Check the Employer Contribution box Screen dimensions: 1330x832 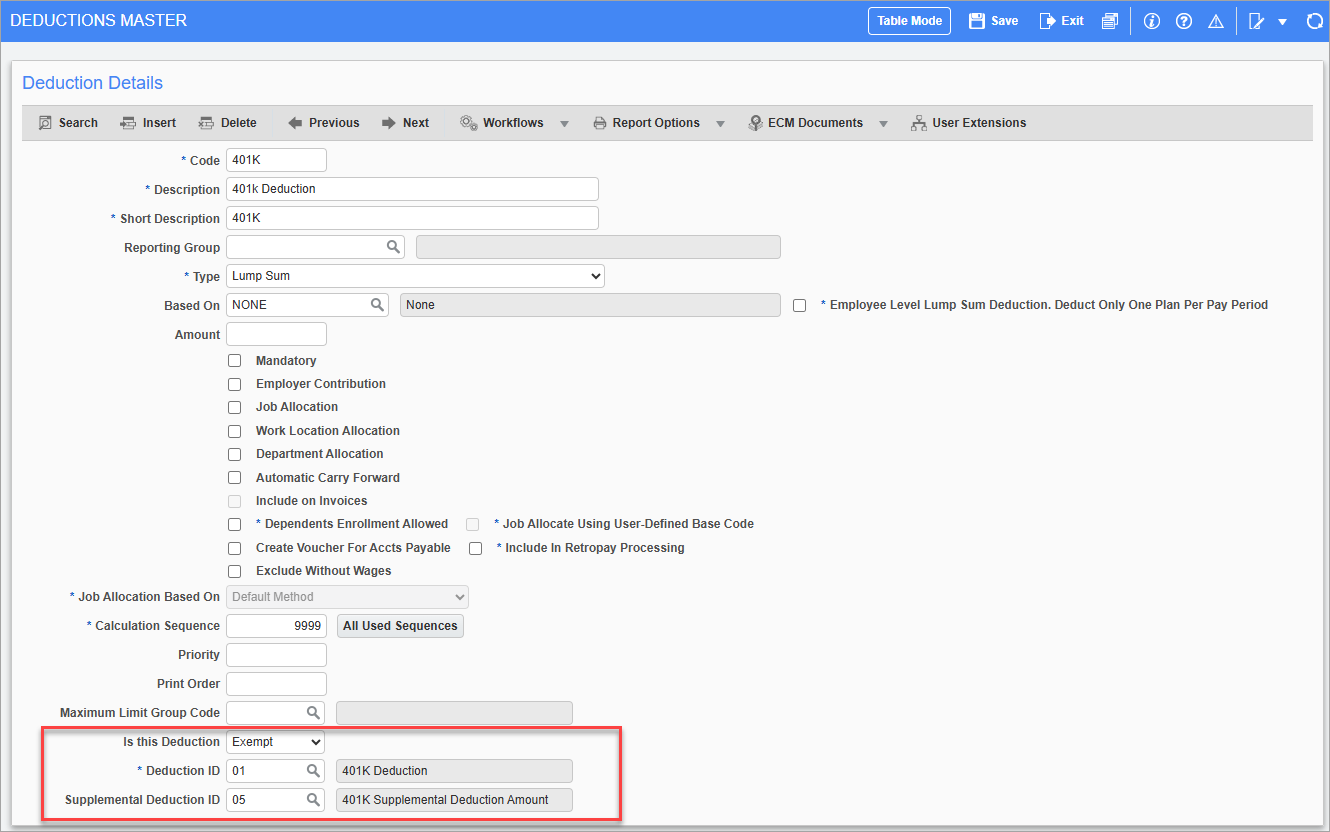click(235, 384)
